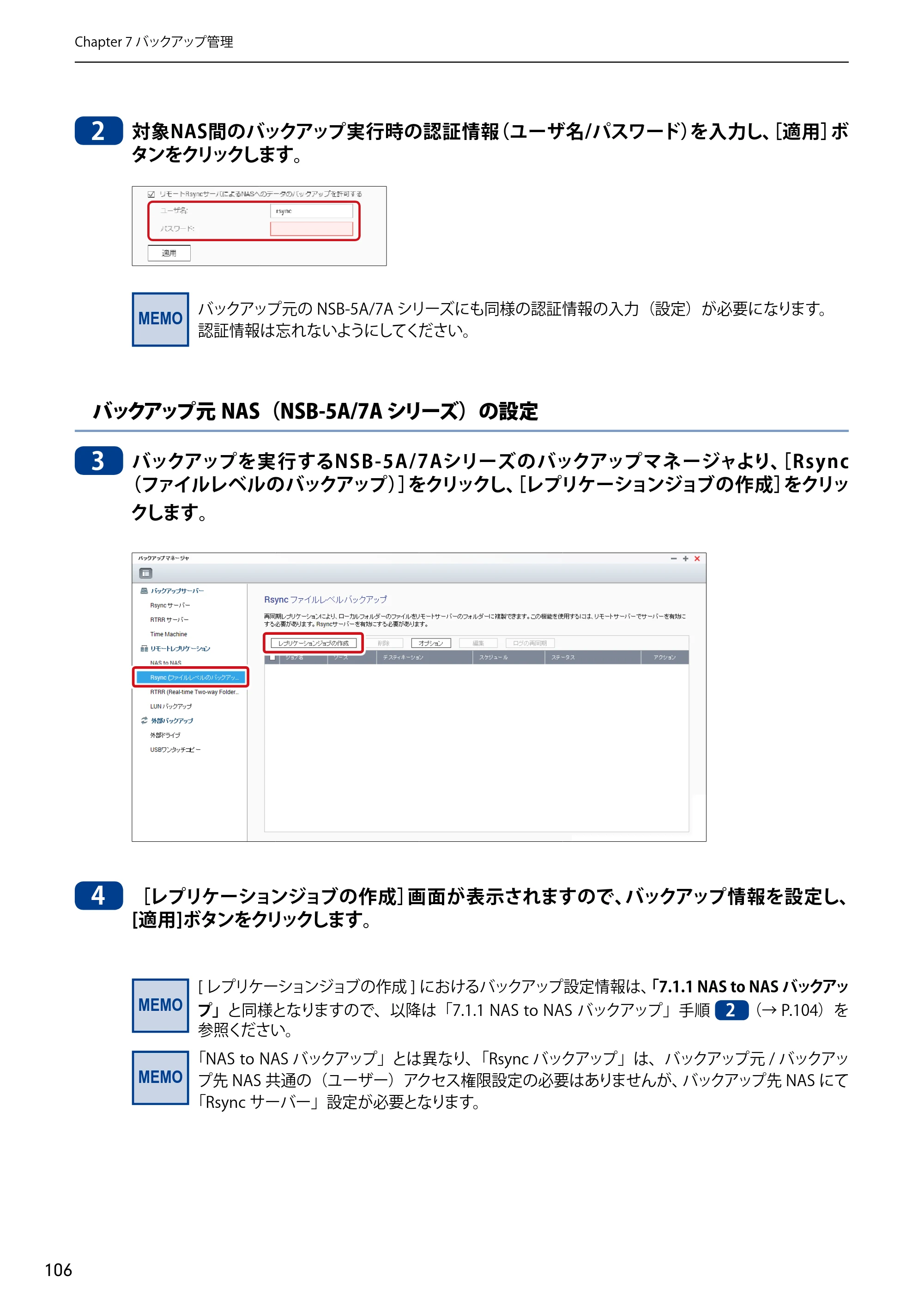Click the 編集 button
Viewport: 924px width, 1307px height.
pyautogui.click(x=478, y=643)
